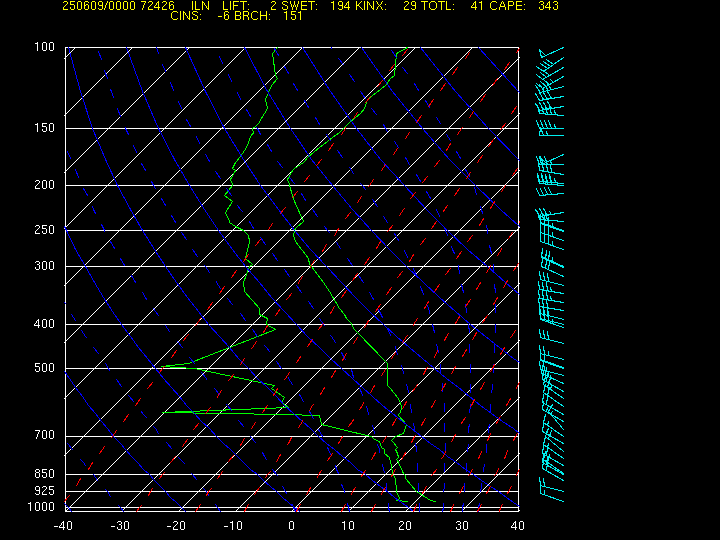This screenshot has height=540, width=720.
Task: Click the 300 pressure level label
Action: click(45, 266)
